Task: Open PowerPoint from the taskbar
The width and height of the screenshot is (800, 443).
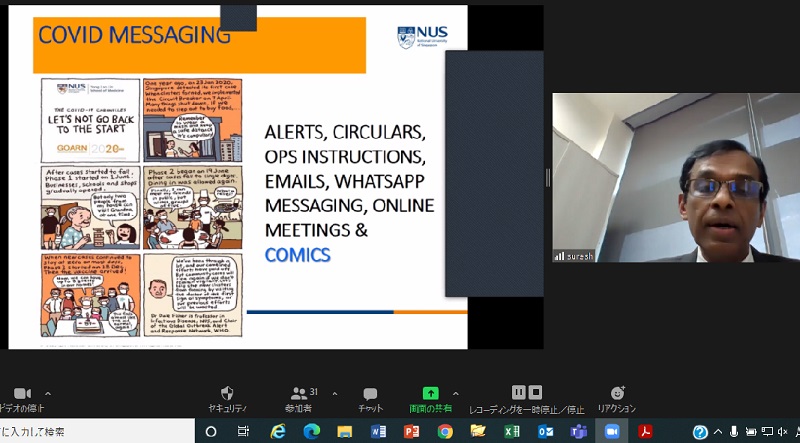Action: (x=411, y=431)
